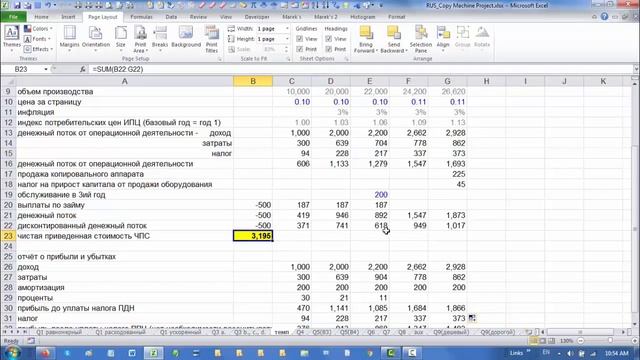Image resolution: width=640 pixels, height=360 pixels.
Task: Click the Save icon in quick access toolbar
Action: tap(18, 5)
